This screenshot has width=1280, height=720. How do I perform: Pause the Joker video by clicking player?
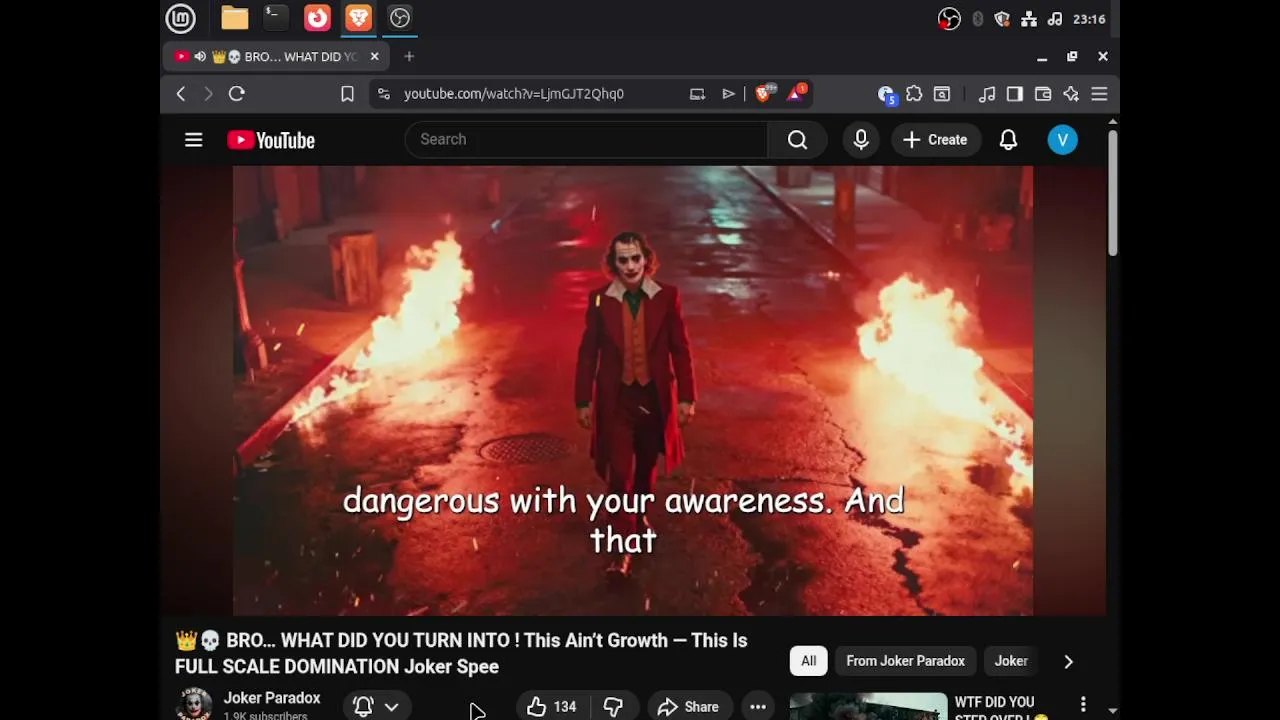coord(633,390)
